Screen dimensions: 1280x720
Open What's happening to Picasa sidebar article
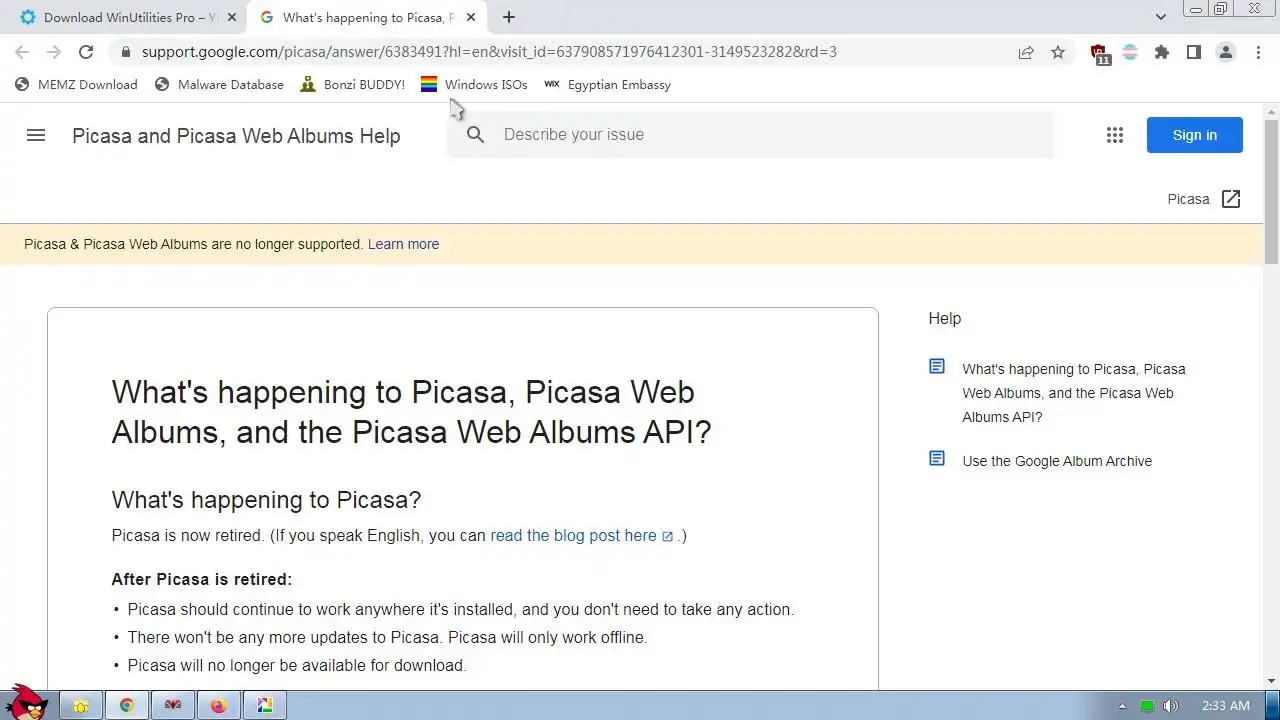coord(1074,393)
